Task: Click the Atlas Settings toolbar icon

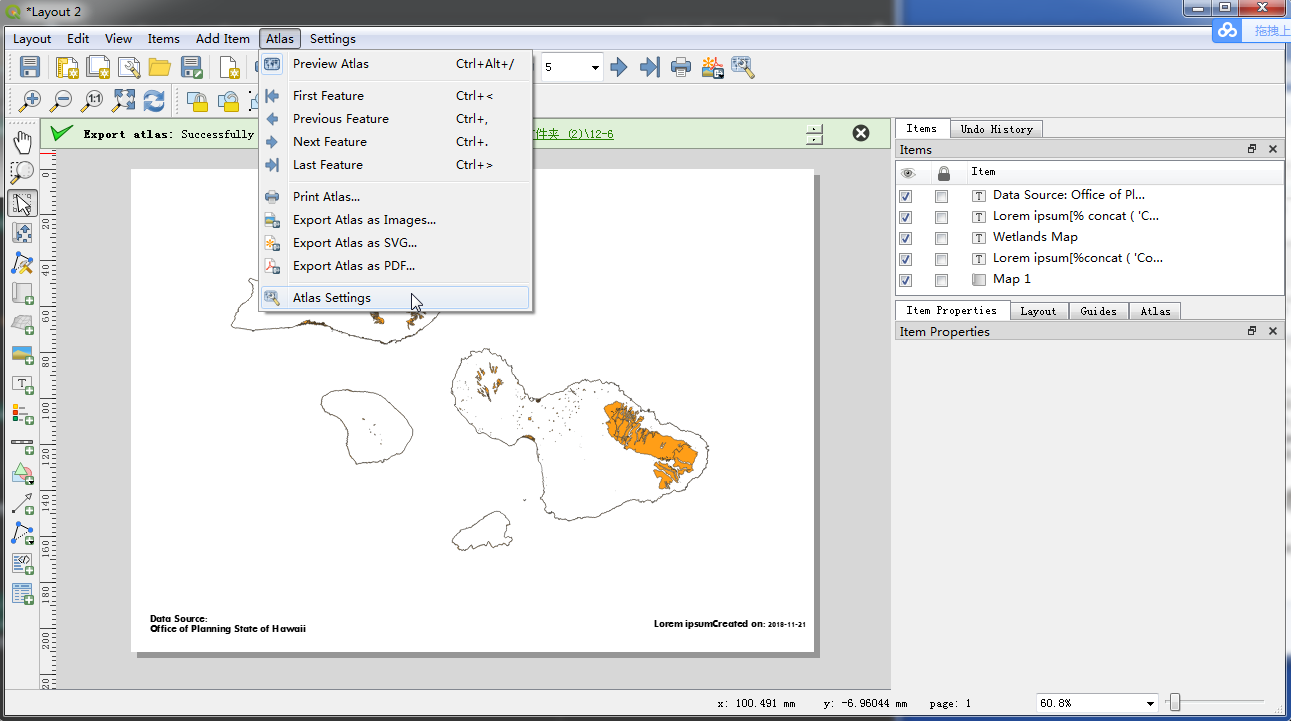Action: [x=742, y=67]
